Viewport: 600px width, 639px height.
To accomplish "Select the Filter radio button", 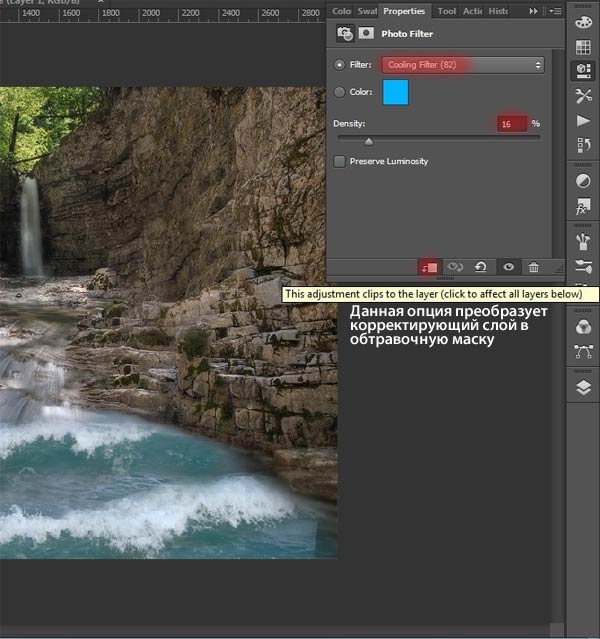I will (339, 65).
